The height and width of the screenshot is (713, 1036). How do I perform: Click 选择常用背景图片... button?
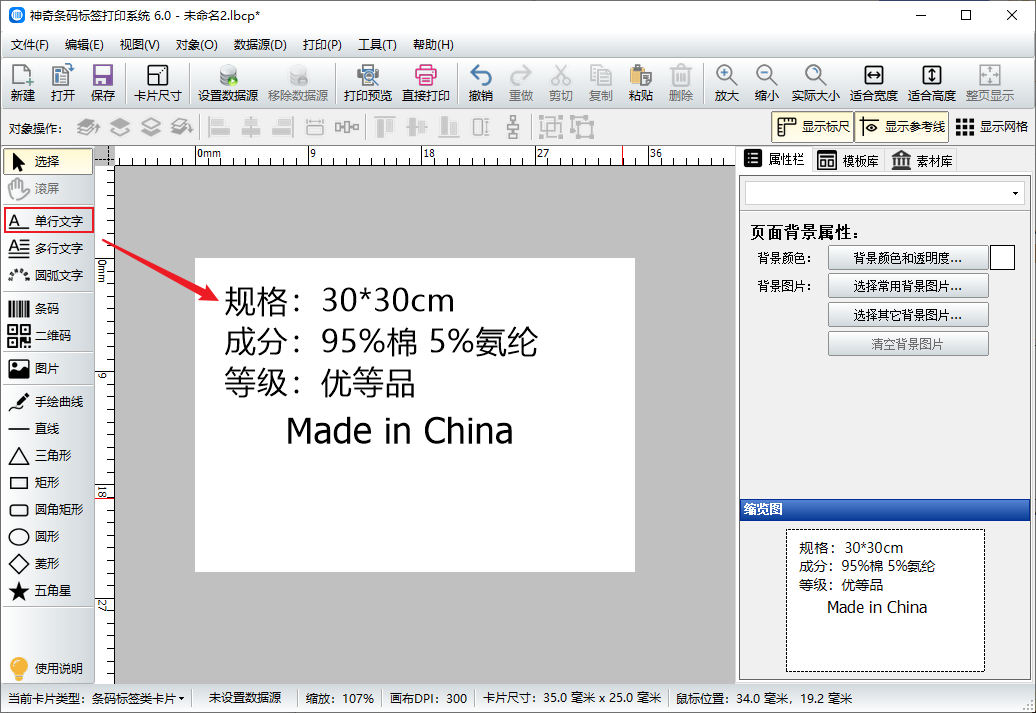[x=908, y=286]
